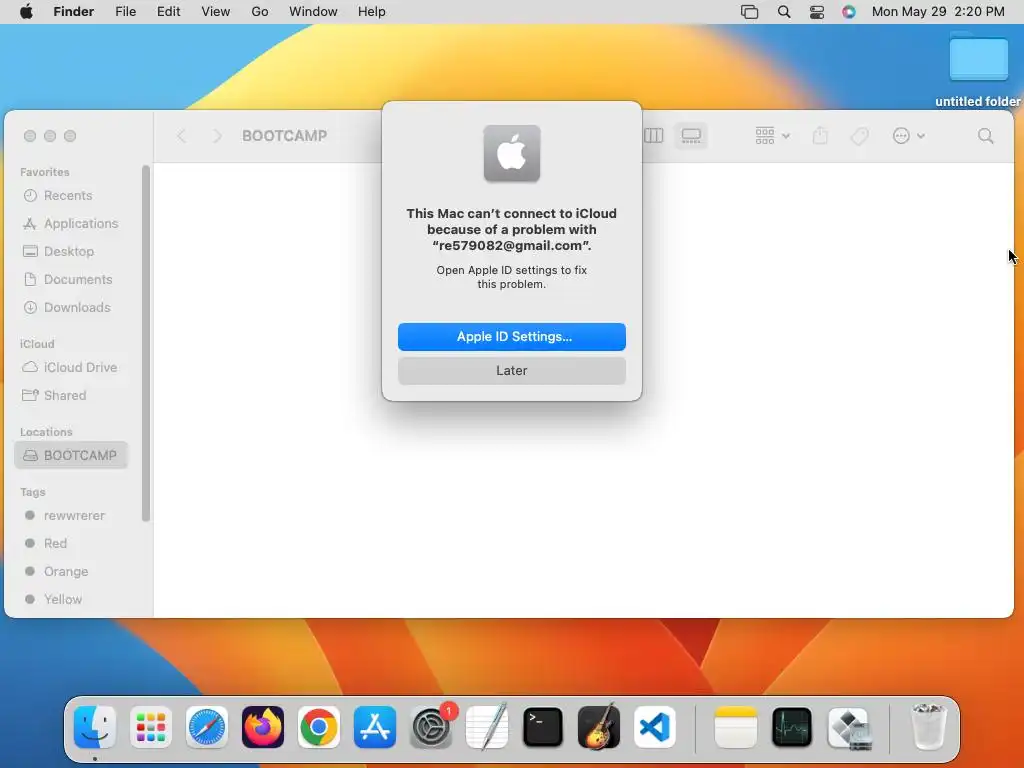The height and width of the screenshot is (768, 1024).
Task: Open Finder from the Dock
Action: tap(95, 727)
